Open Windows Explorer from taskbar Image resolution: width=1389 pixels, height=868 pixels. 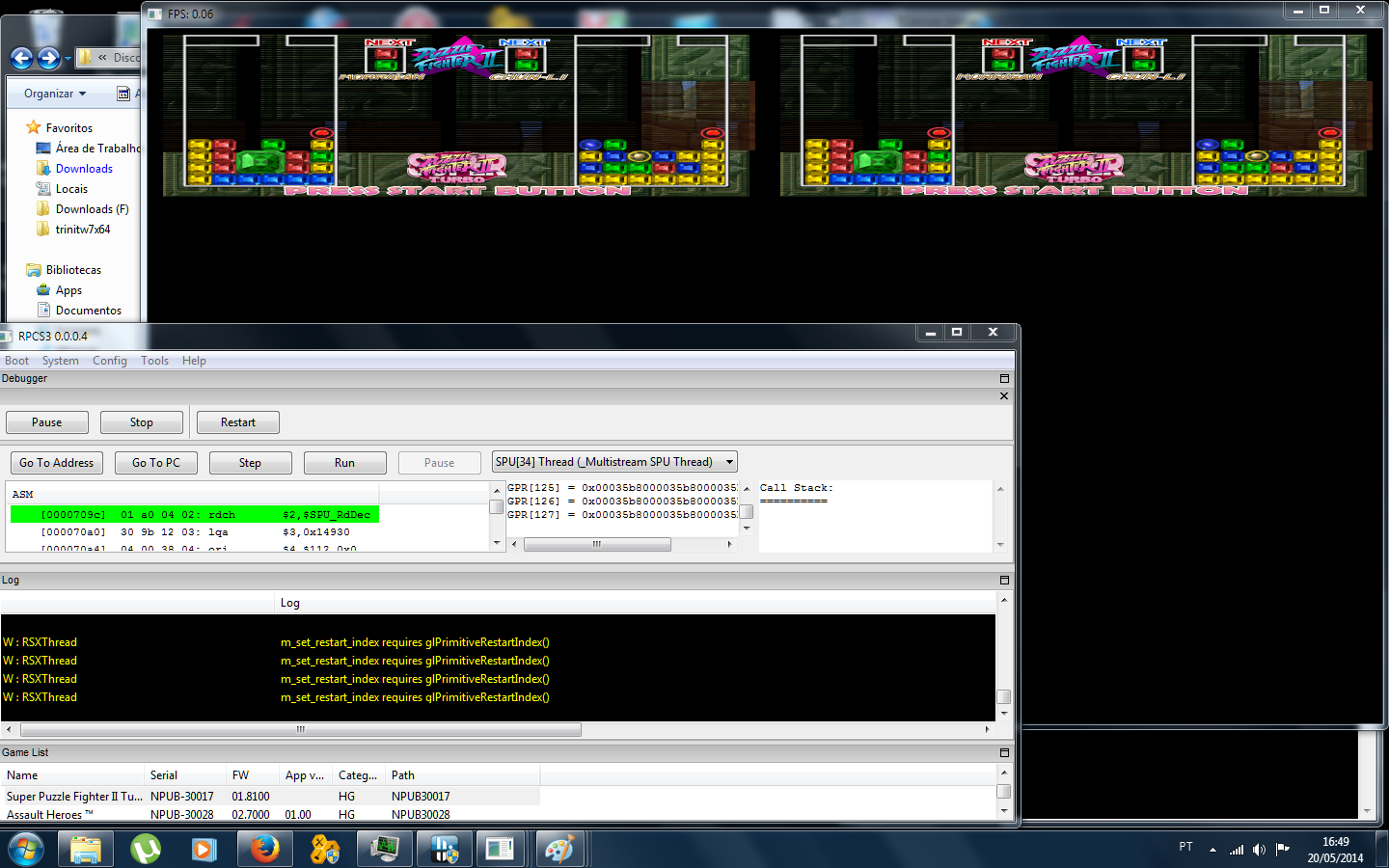[86, 849]
